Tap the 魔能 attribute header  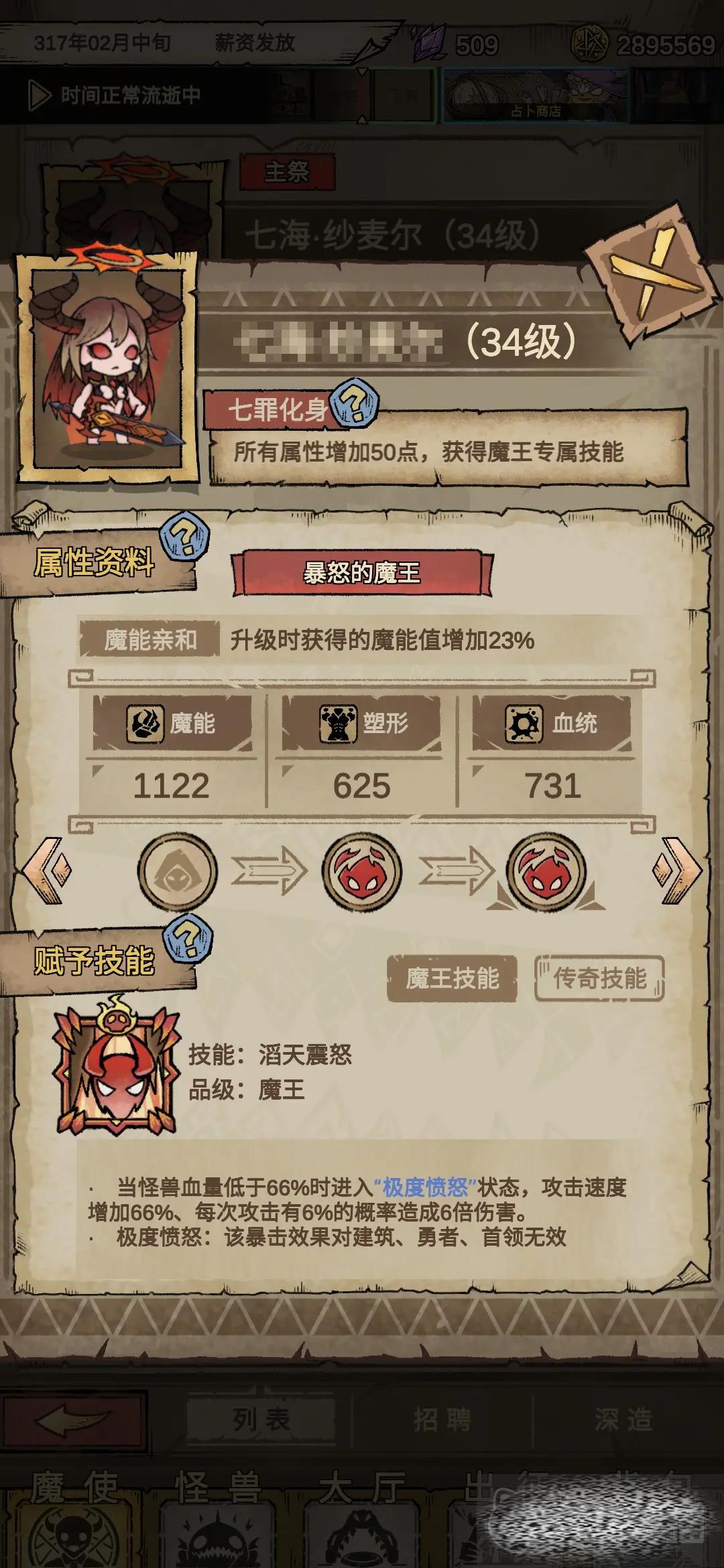(x=172, y=723)
